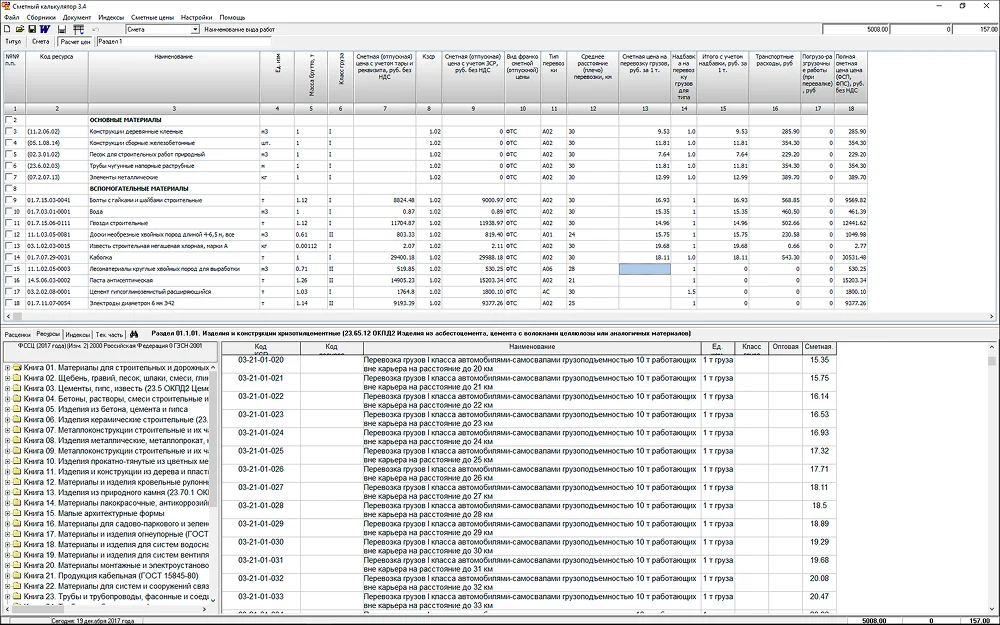Click the Код ресурса column header
This screenshot has height=625, width=1000.
tap(57, 77)
